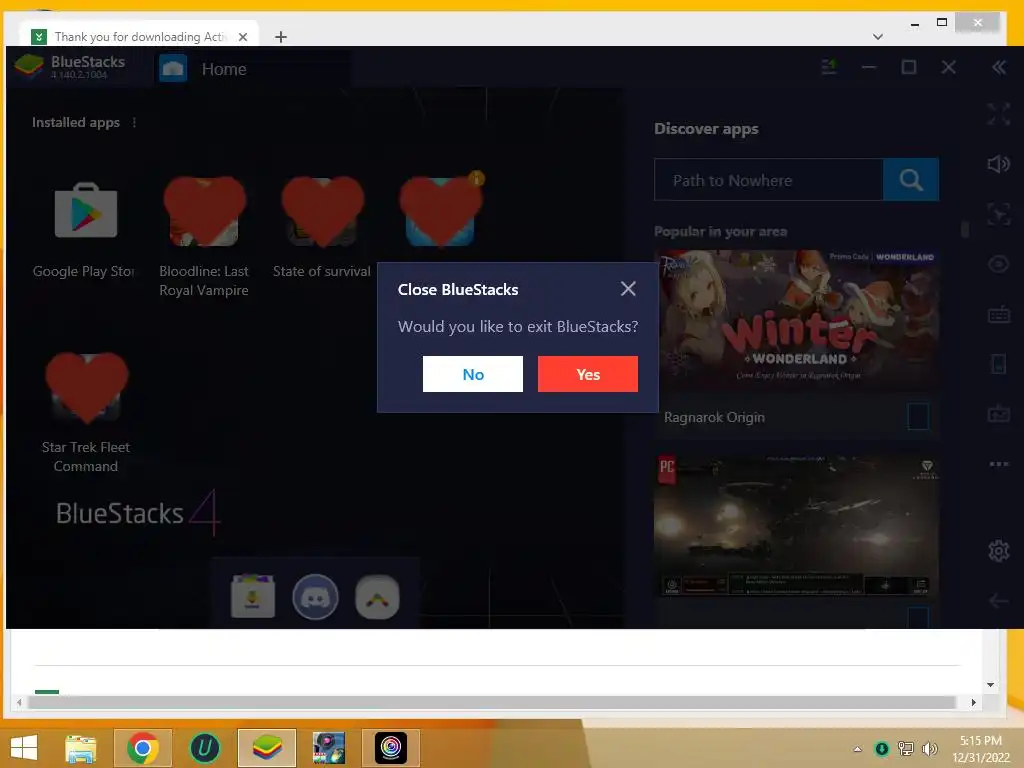
Task: Click the green download tray icon
Action: pyautogui.click(x=882, y=749)
